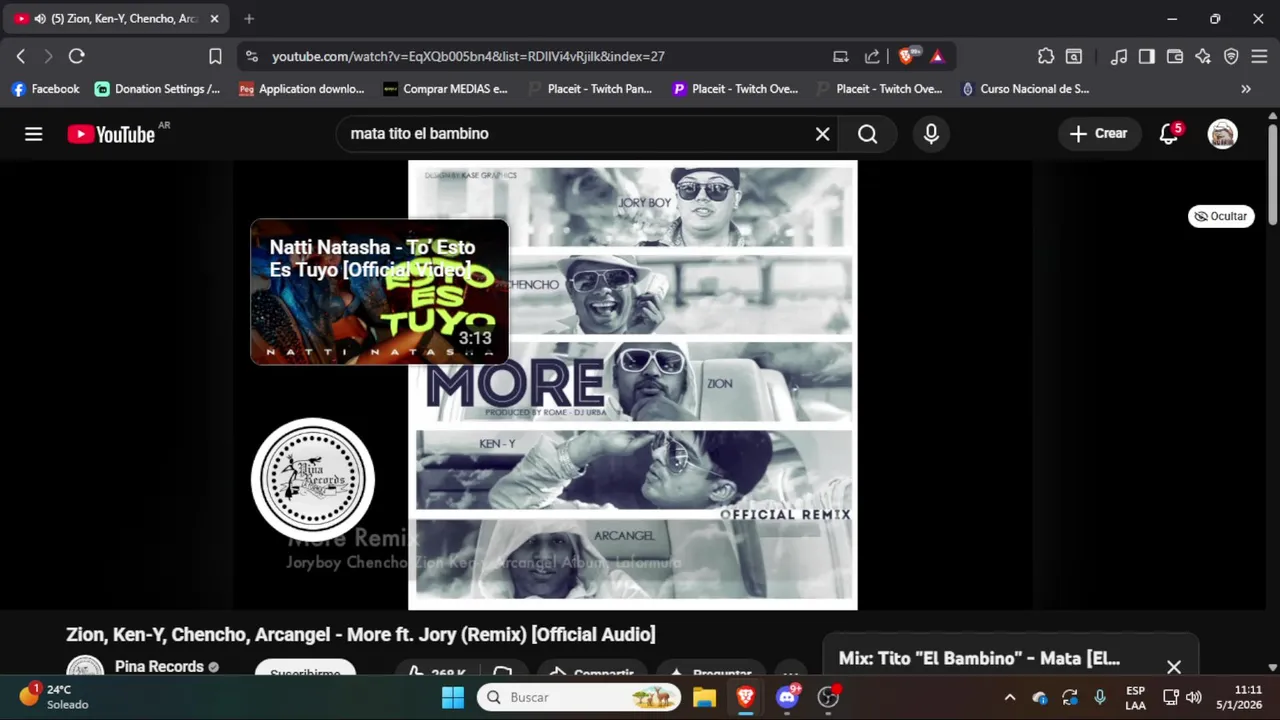Open Donation Settings bookmark
The height and width of the screenshot is (720, 1280).
click(x=158, y=89)
